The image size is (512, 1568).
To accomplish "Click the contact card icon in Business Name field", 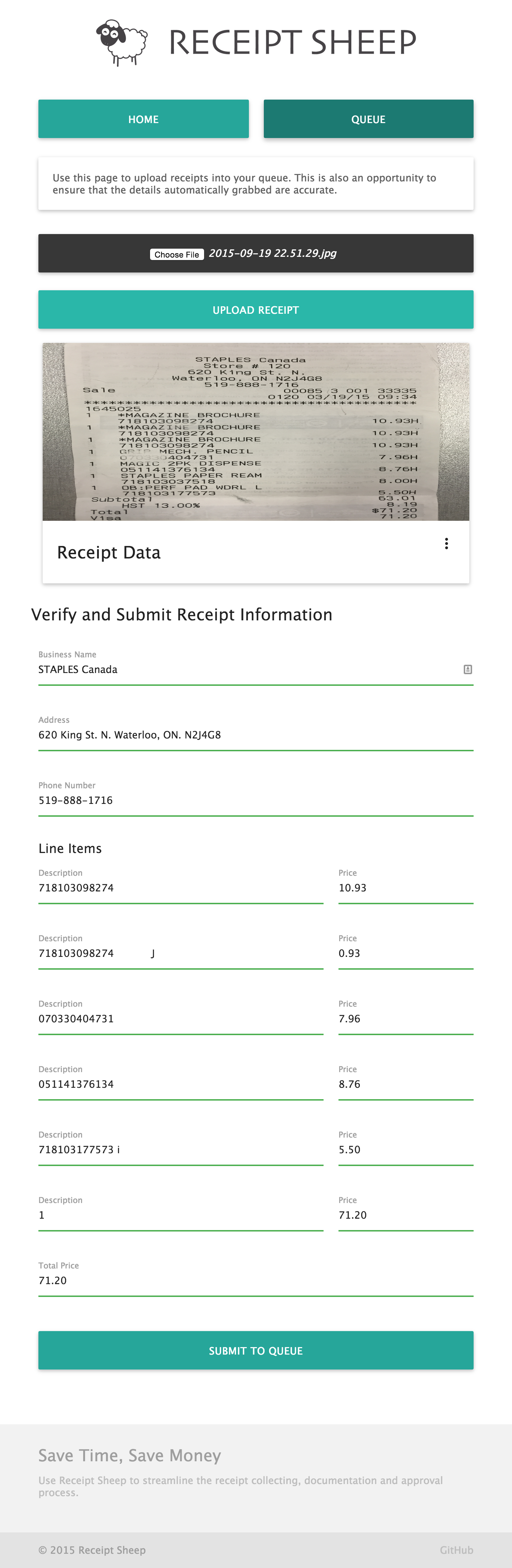I will pyautogui.click(x=468, y=669).
